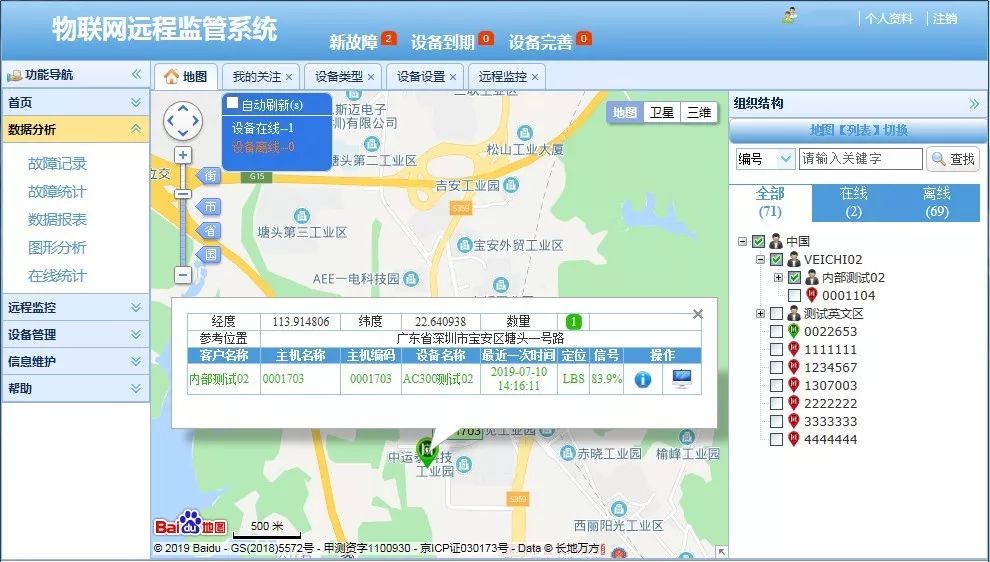Uncheck the VEICHI02 checkbox

click(x=777, y=260)
